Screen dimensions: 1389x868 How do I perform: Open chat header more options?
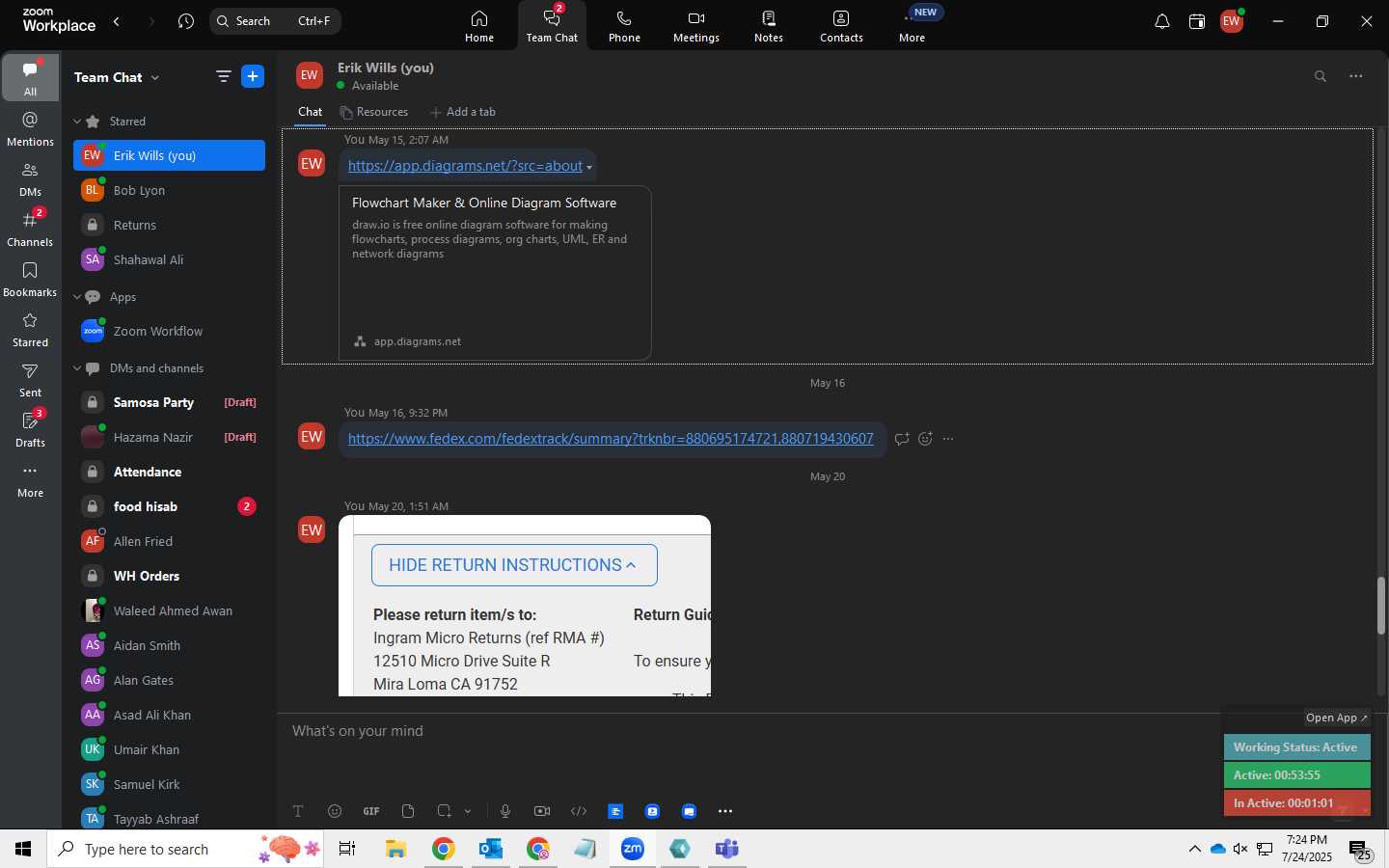pyautogui.click(x=1356, y=76)
